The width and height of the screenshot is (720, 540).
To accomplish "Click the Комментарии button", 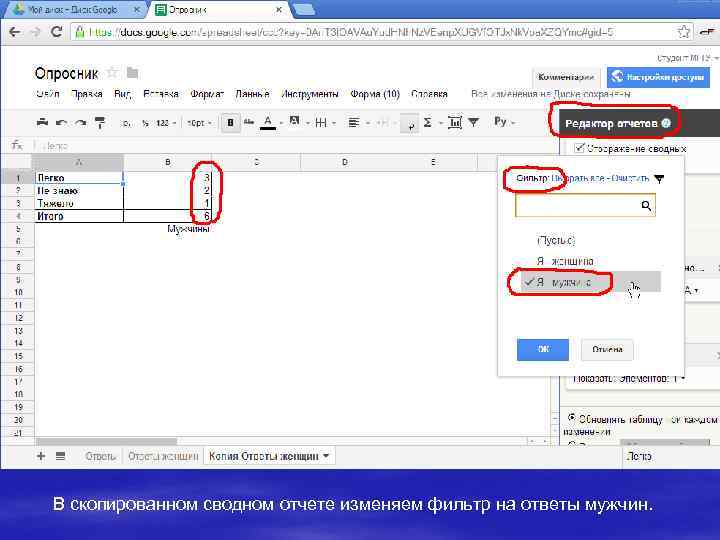I will 566,77.
